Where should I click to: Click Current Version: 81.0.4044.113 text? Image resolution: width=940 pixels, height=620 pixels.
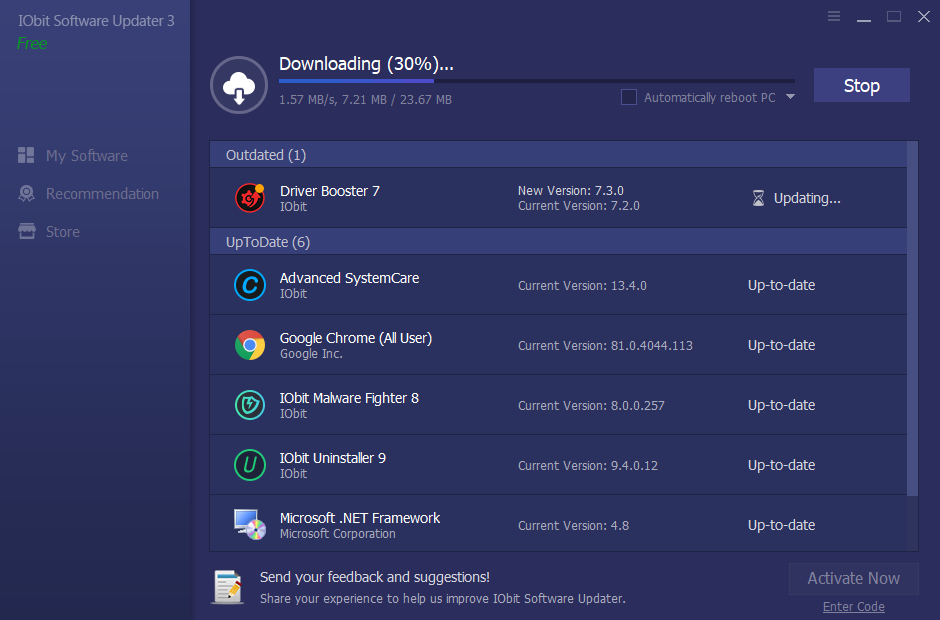point(605,345)
